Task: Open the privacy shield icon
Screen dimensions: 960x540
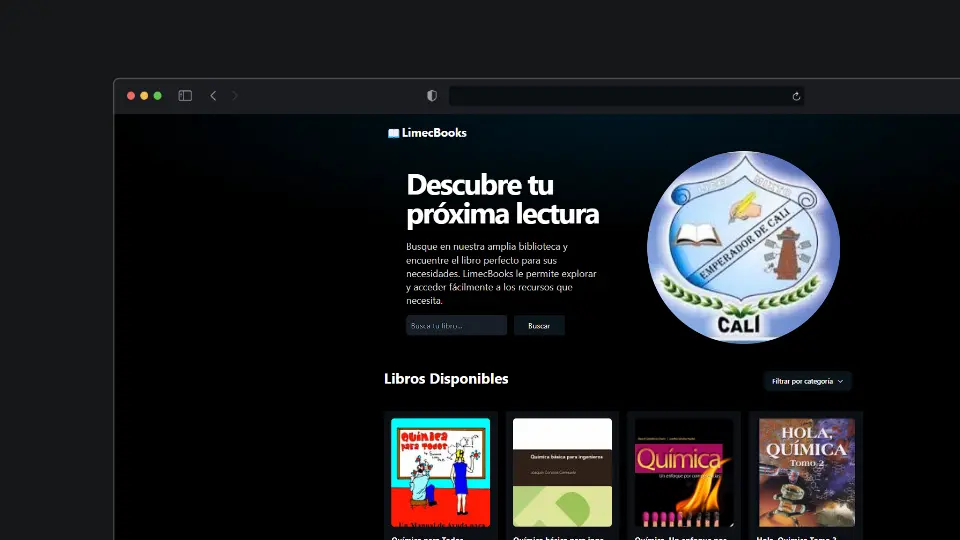Action: (432, 96)
